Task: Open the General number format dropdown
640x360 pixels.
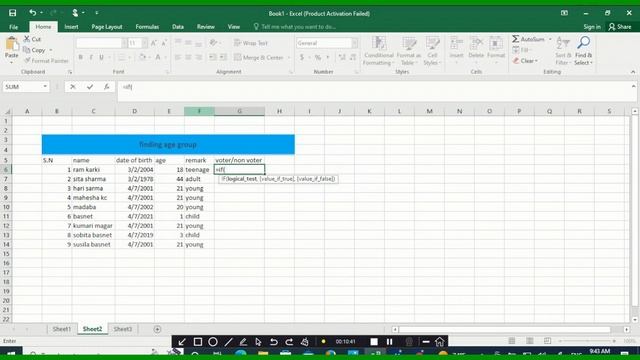Action: pos(354,43)
